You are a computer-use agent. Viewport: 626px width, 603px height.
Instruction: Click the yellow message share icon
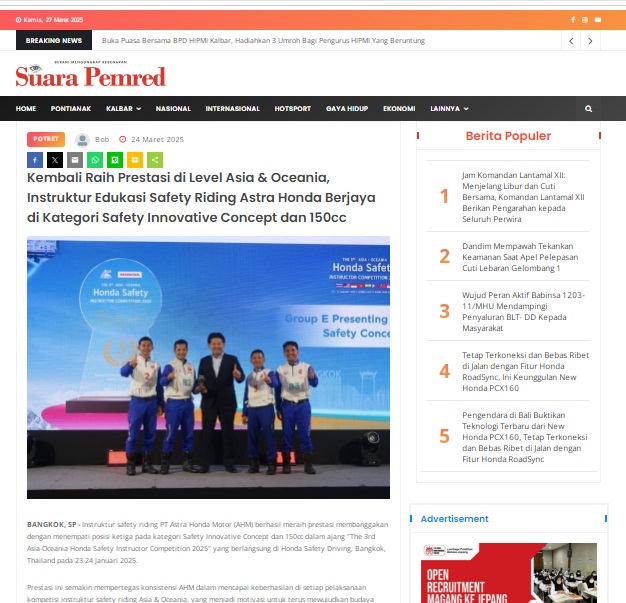pyautogui.click(x=135, y=160)
